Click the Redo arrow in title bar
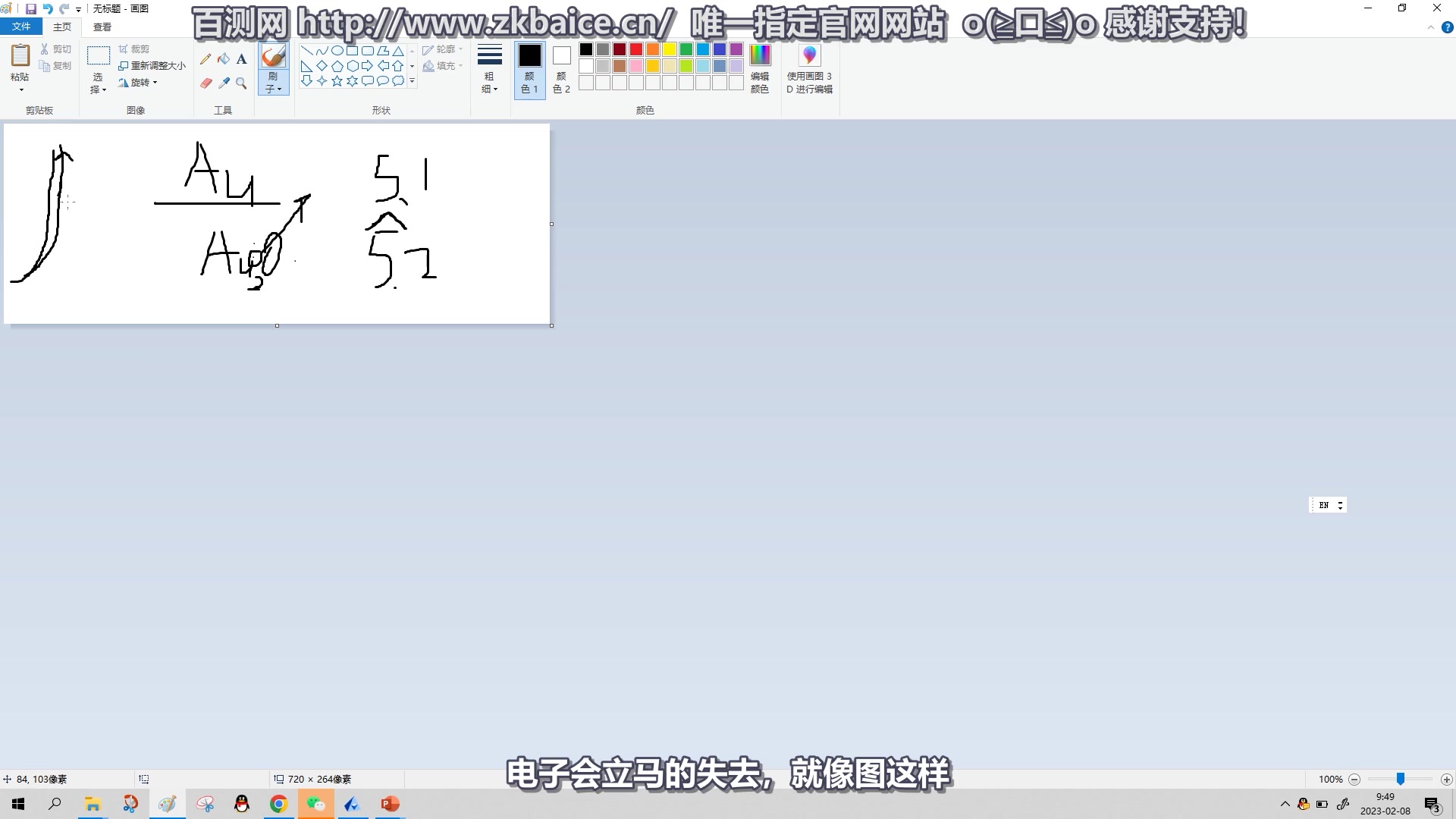The height and width of the screenshot is (819, 1456). [x=64, y=9]
